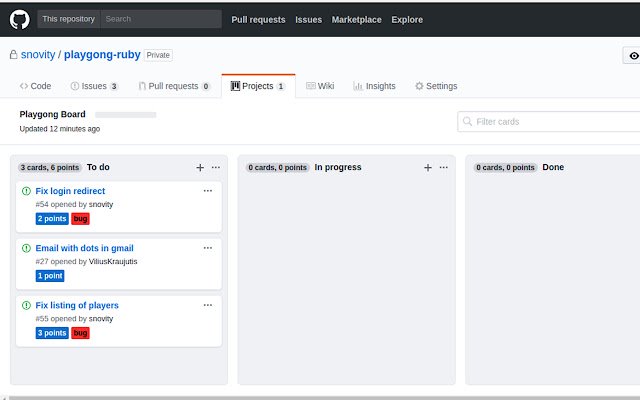Switch to the Issues tab
The image size is (640, 400).
[x=94, y=86]
